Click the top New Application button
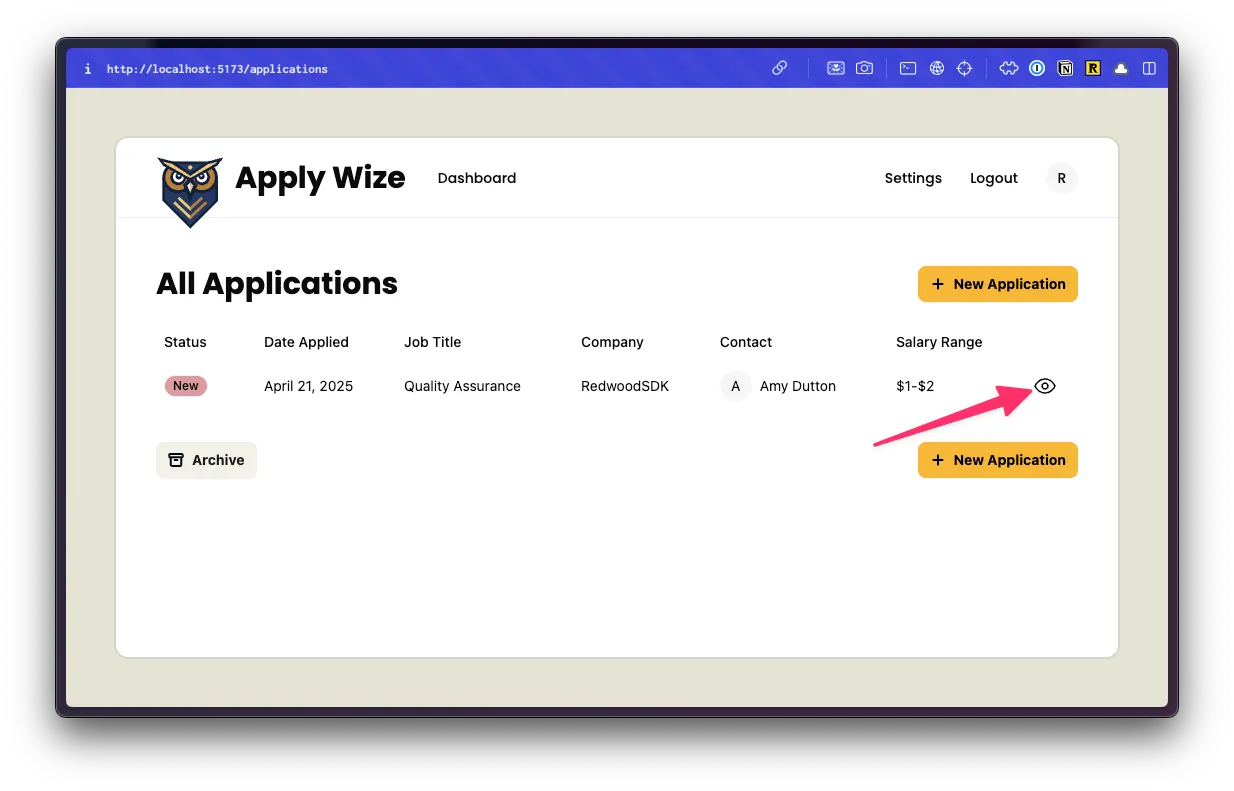Image resolution: width=1234 pixels, height=791 pixels. pyautogui.click(x=998, y=284)
